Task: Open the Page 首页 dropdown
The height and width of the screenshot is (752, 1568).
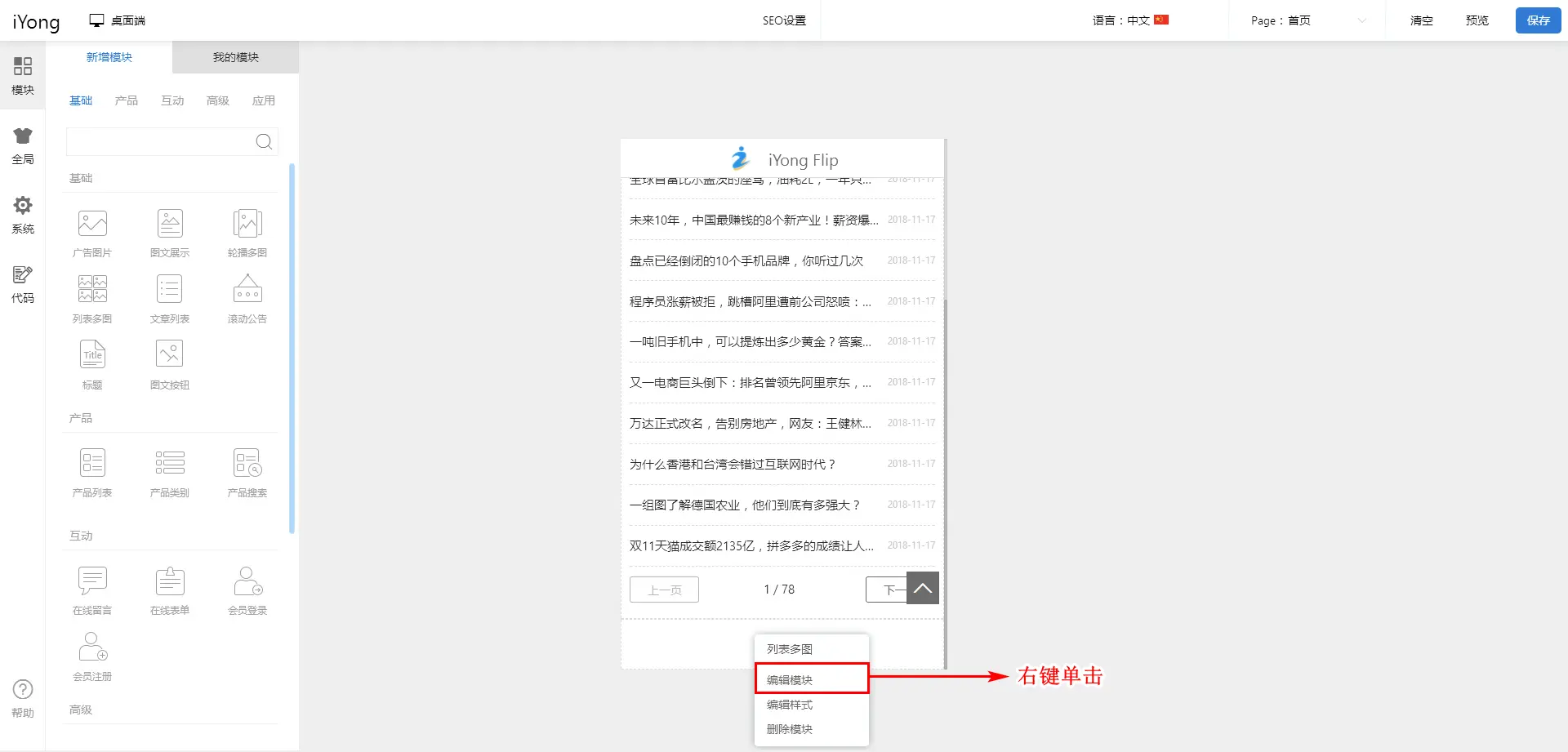Action: pyautogui.click(x=1307, y=20)
